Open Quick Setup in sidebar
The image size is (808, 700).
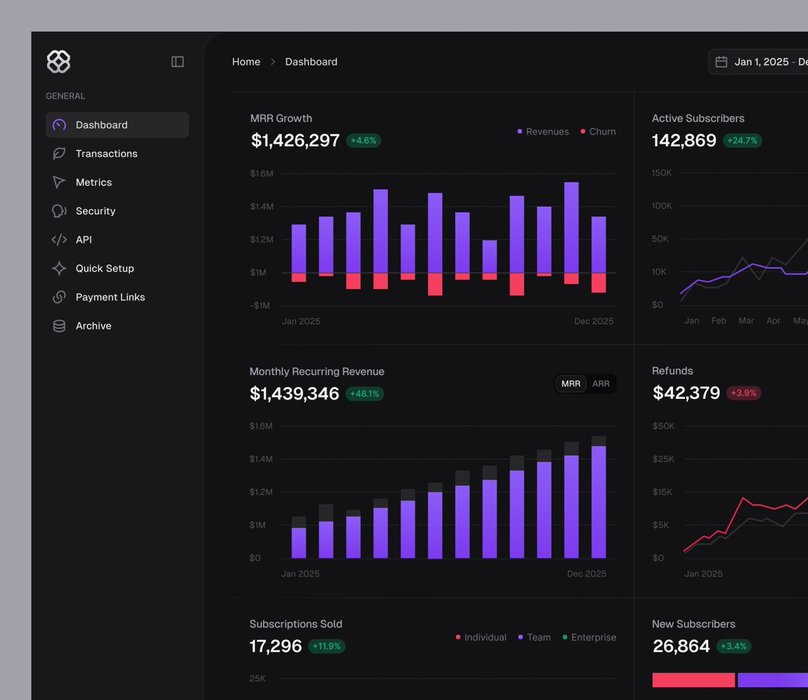pos(117,269)
